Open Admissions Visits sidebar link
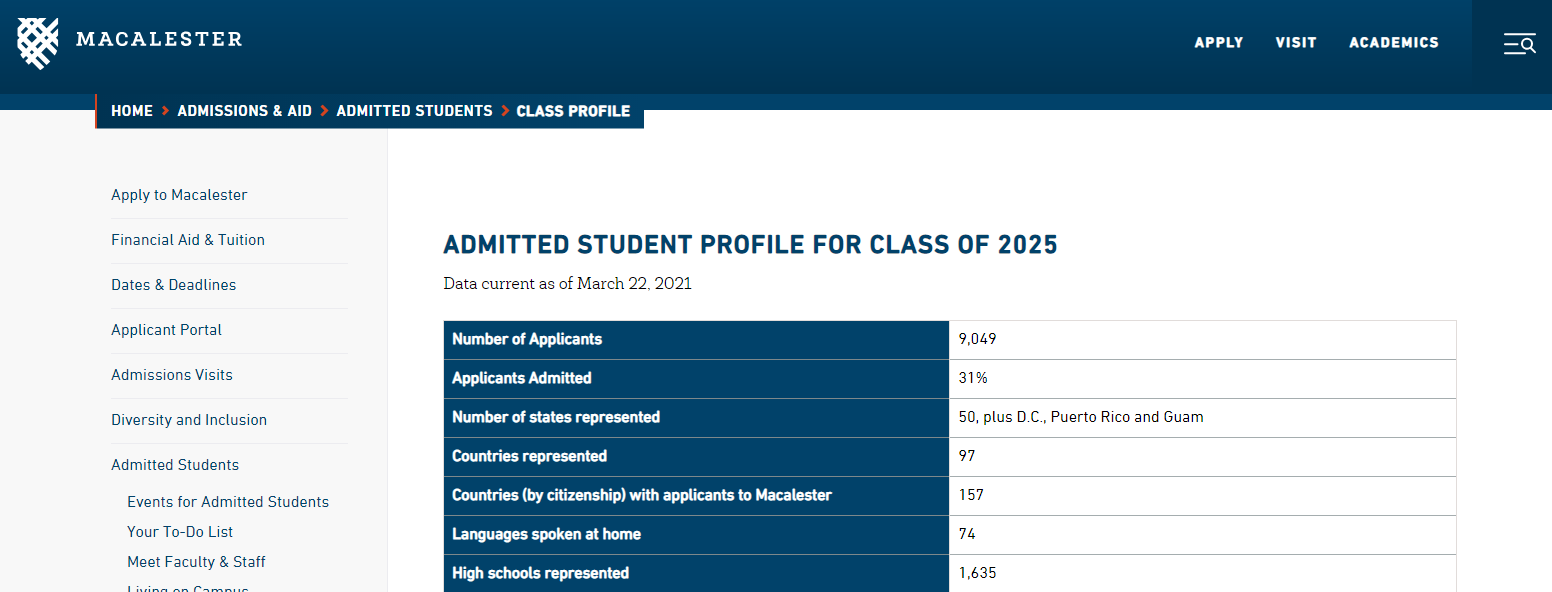The image size is (1552, 592). (172, 375)
